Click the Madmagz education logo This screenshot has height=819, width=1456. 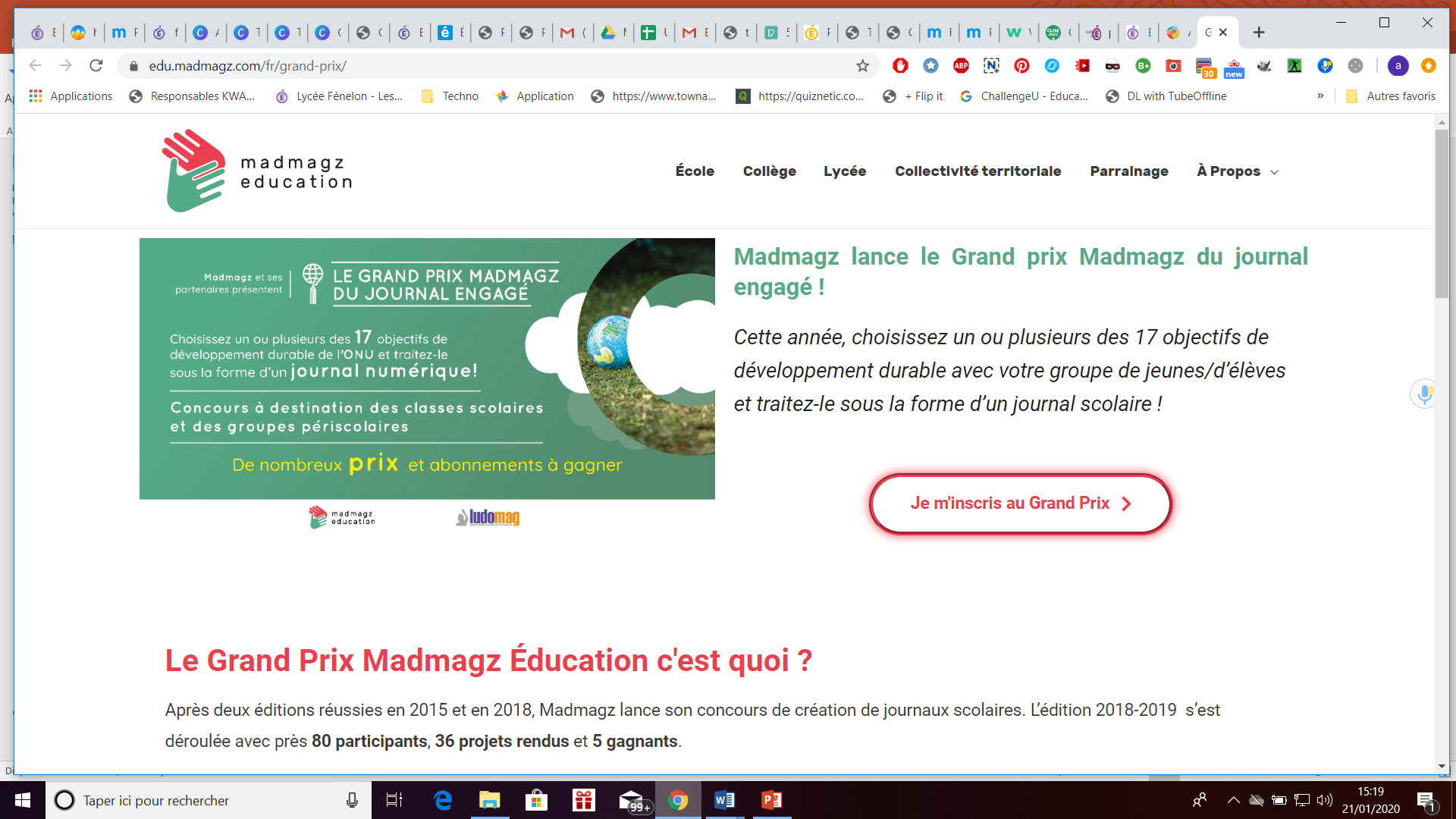point(257,171)
